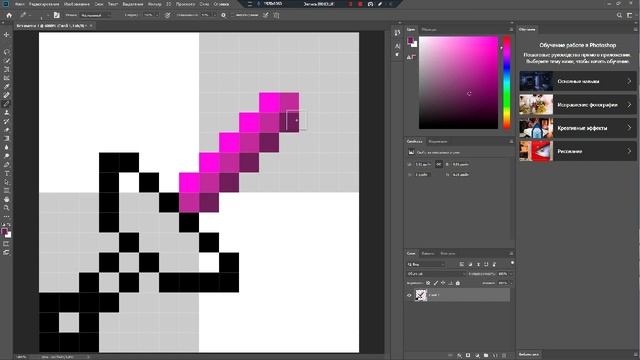Click the add layer mask icon
Image resolution: width=640 pixels, height=360 pixels.
pyautogui.click(x=468, y=356)
